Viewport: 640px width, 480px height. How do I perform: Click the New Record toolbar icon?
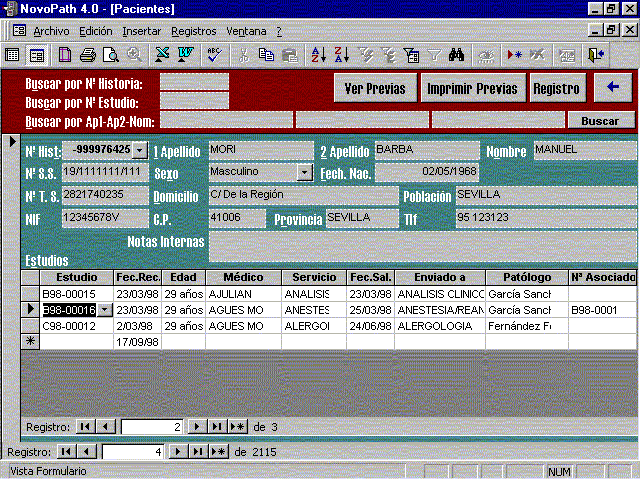click(514, 55)
